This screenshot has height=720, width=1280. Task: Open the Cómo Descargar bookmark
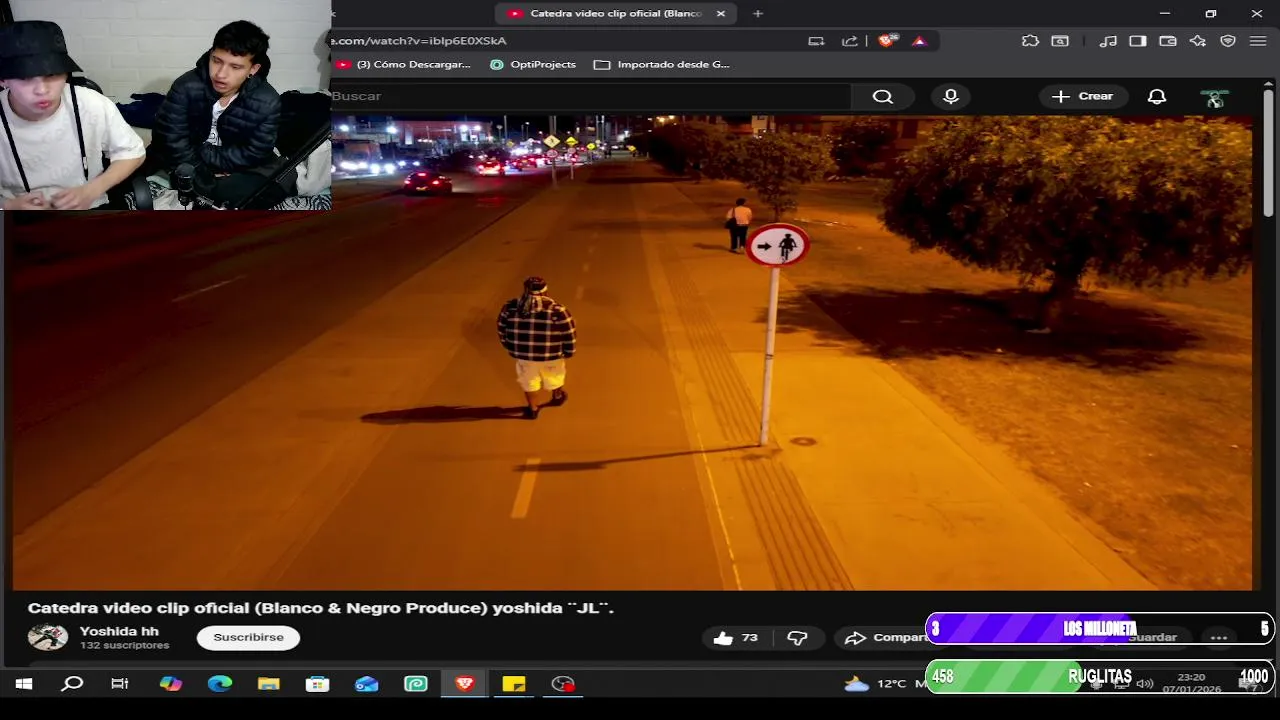[403, 64]
